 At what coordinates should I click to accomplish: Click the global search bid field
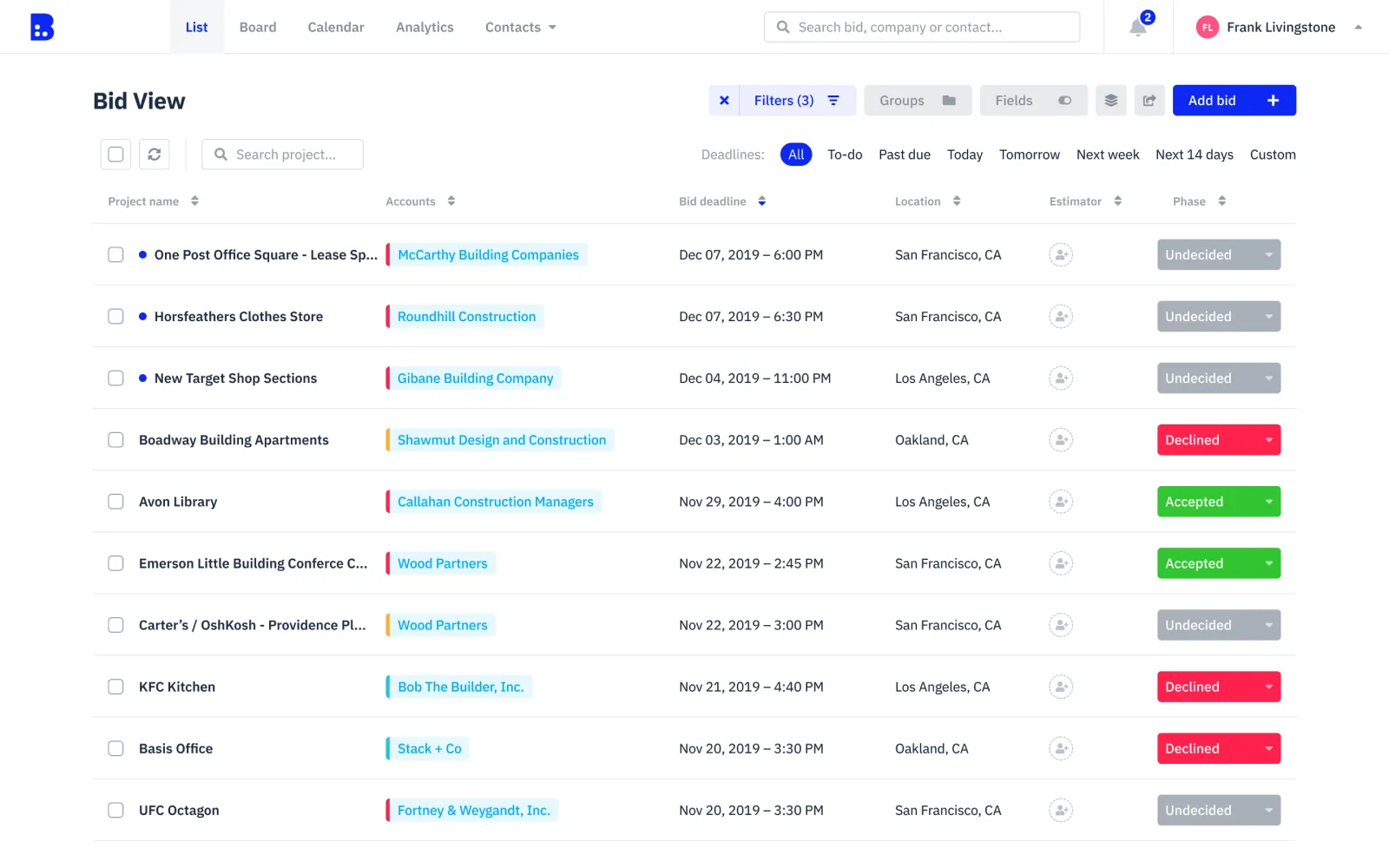(922, 28)
